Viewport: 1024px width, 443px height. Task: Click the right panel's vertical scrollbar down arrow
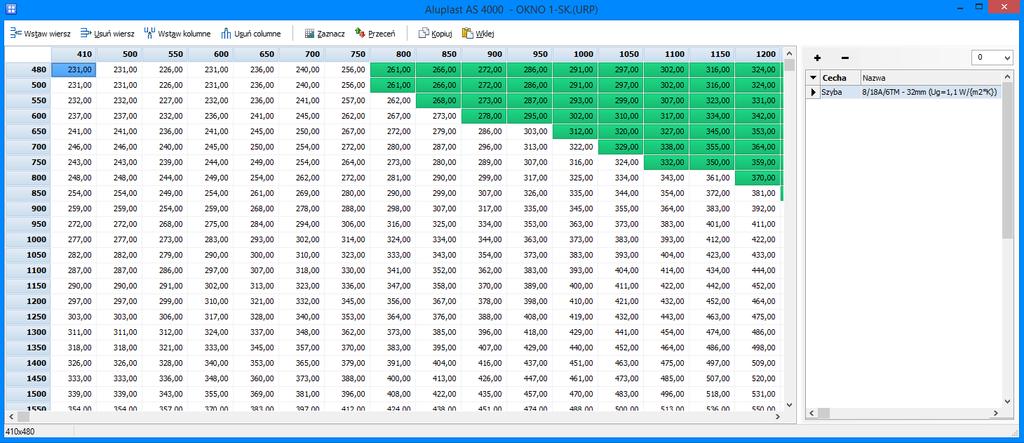[x=1009, y=401]
